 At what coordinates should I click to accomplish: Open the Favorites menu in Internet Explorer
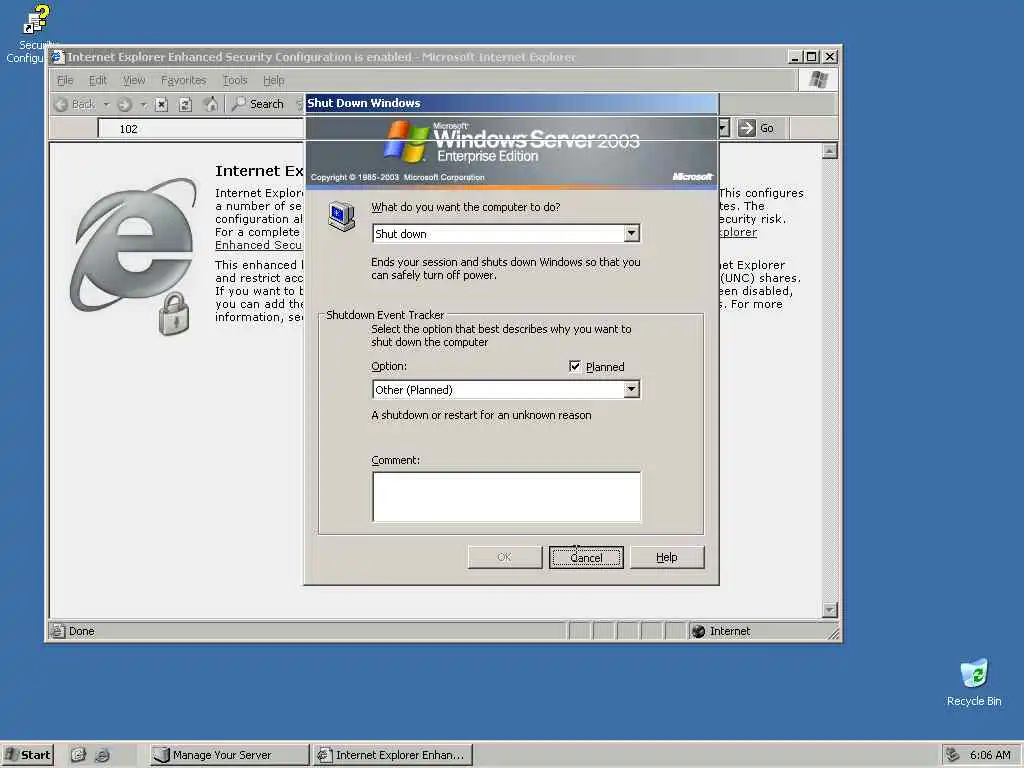point(184,80)
